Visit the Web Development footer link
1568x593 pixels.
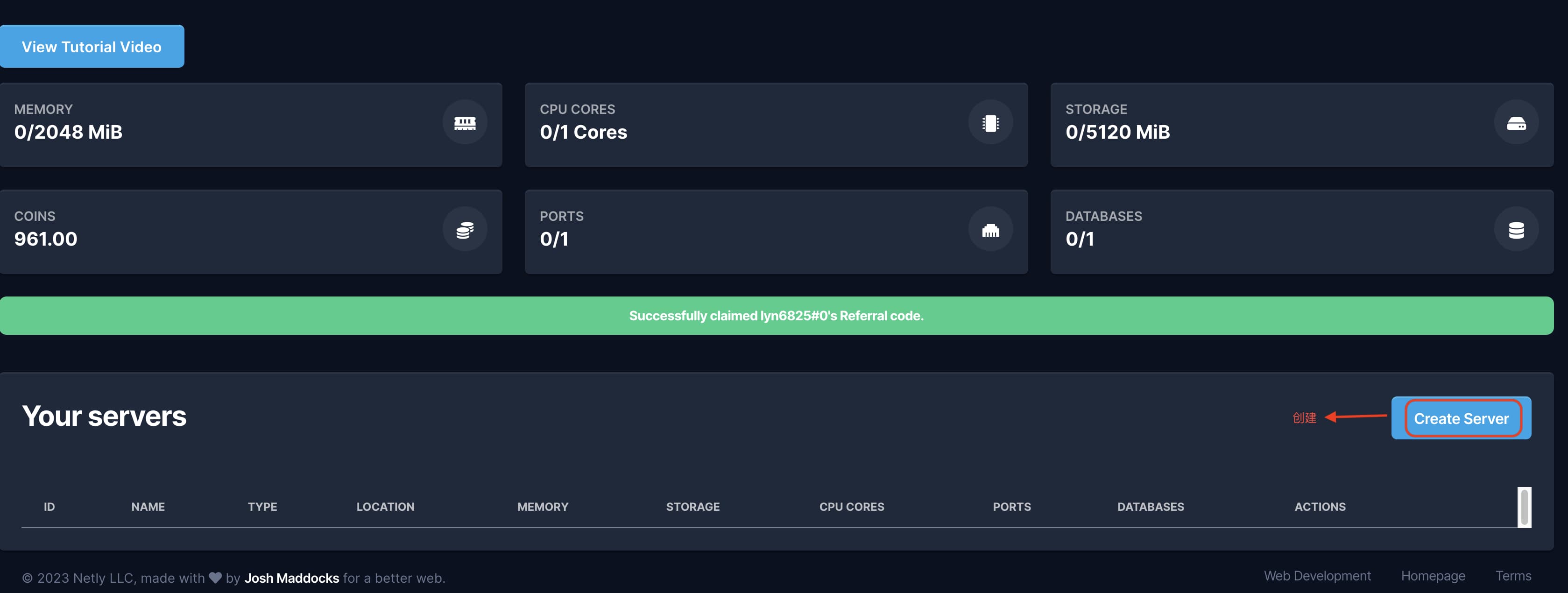tap(1317, 576)
